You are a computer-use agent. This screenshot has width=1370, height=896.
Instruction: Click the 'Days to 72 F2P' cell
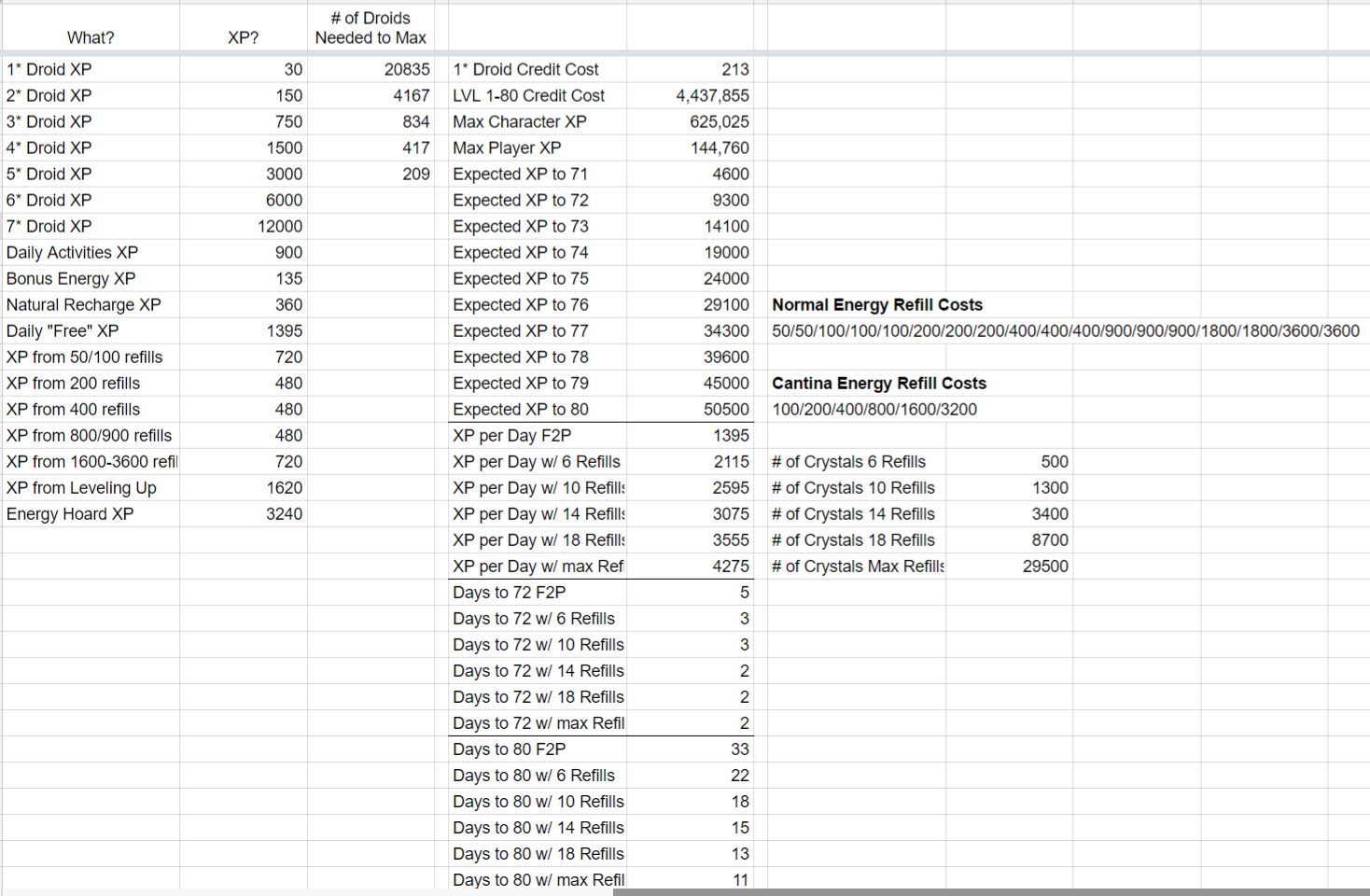pos(537,592)
